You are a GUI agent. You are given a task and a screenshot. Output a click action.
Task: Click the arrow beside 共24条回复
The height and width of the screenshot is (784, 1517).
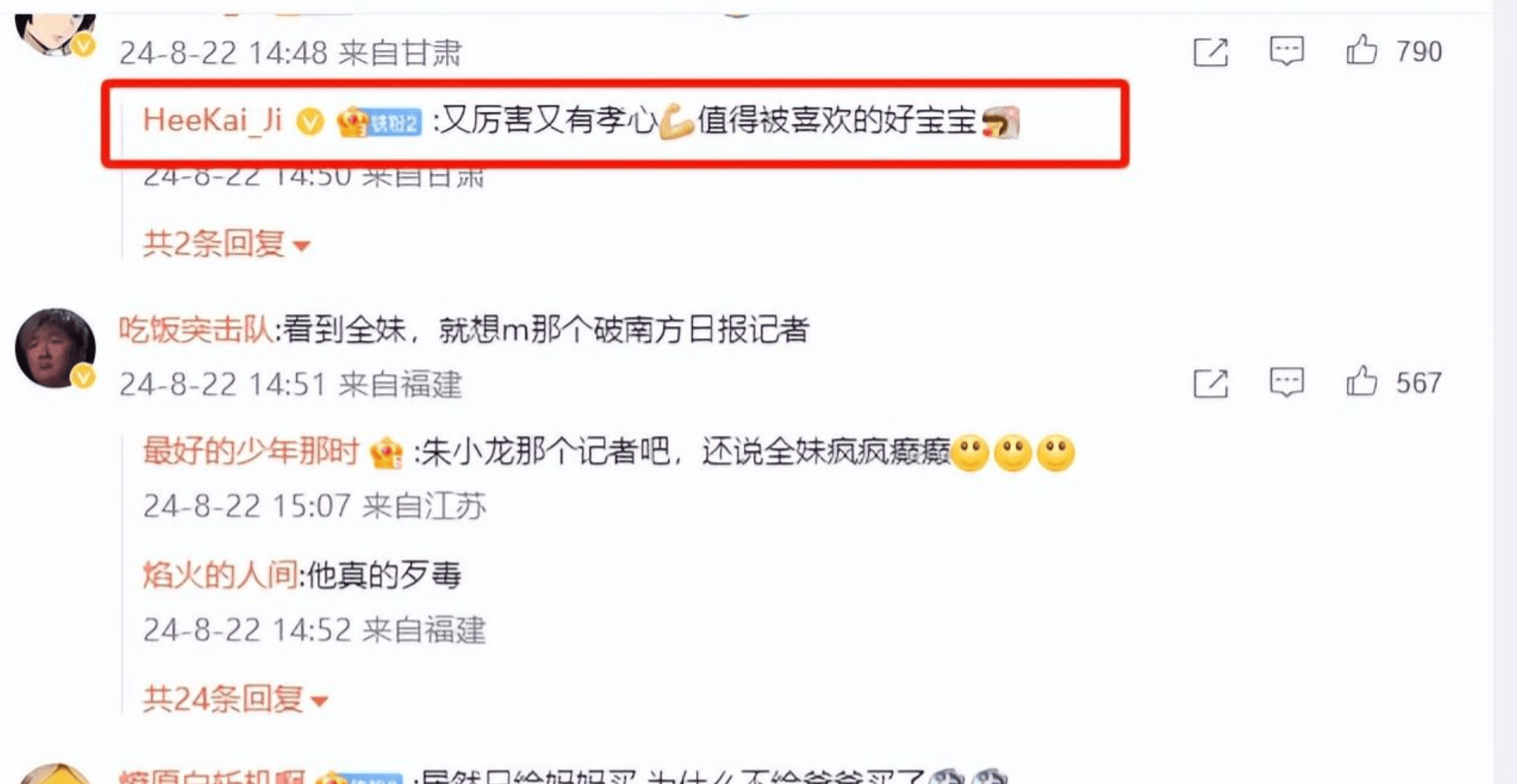[x=318, y=701]
